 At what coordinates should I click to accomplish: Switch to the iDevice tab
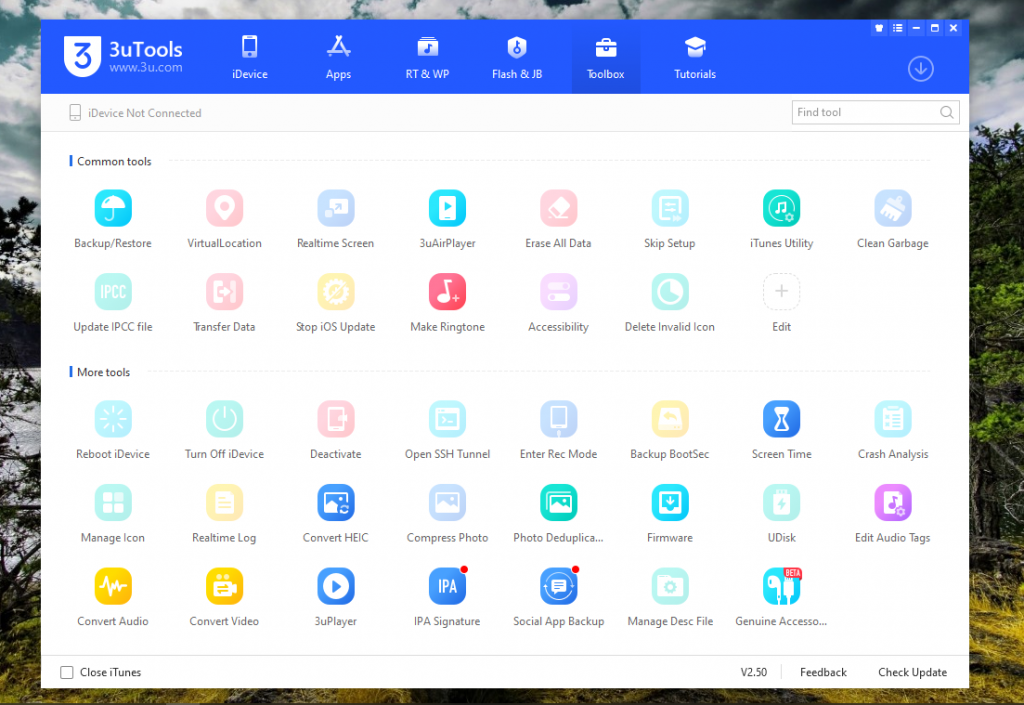point(249,57)
